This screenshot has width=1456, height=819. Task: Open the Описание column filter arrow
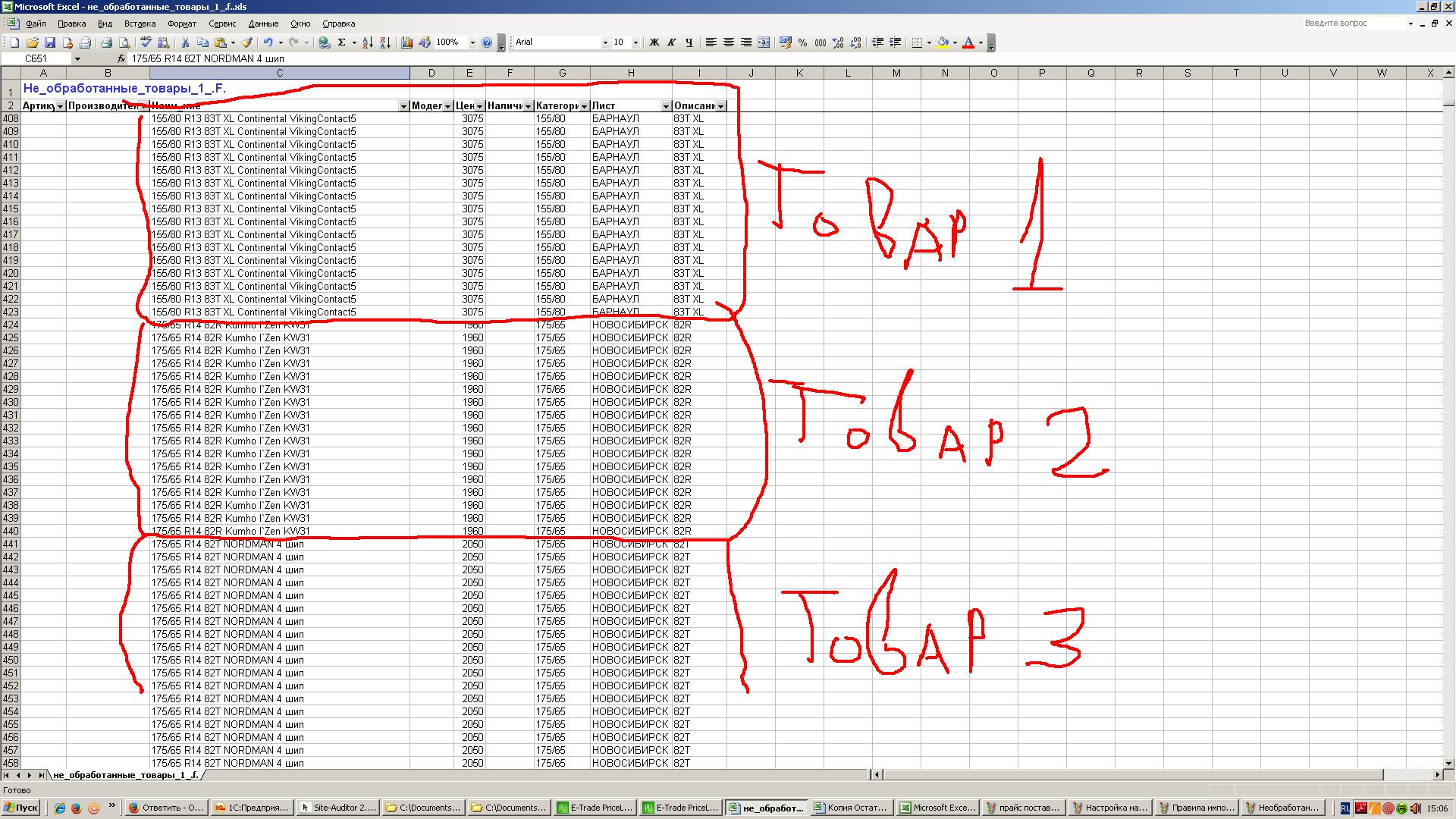pyautogui.click(x=720, y=106)
